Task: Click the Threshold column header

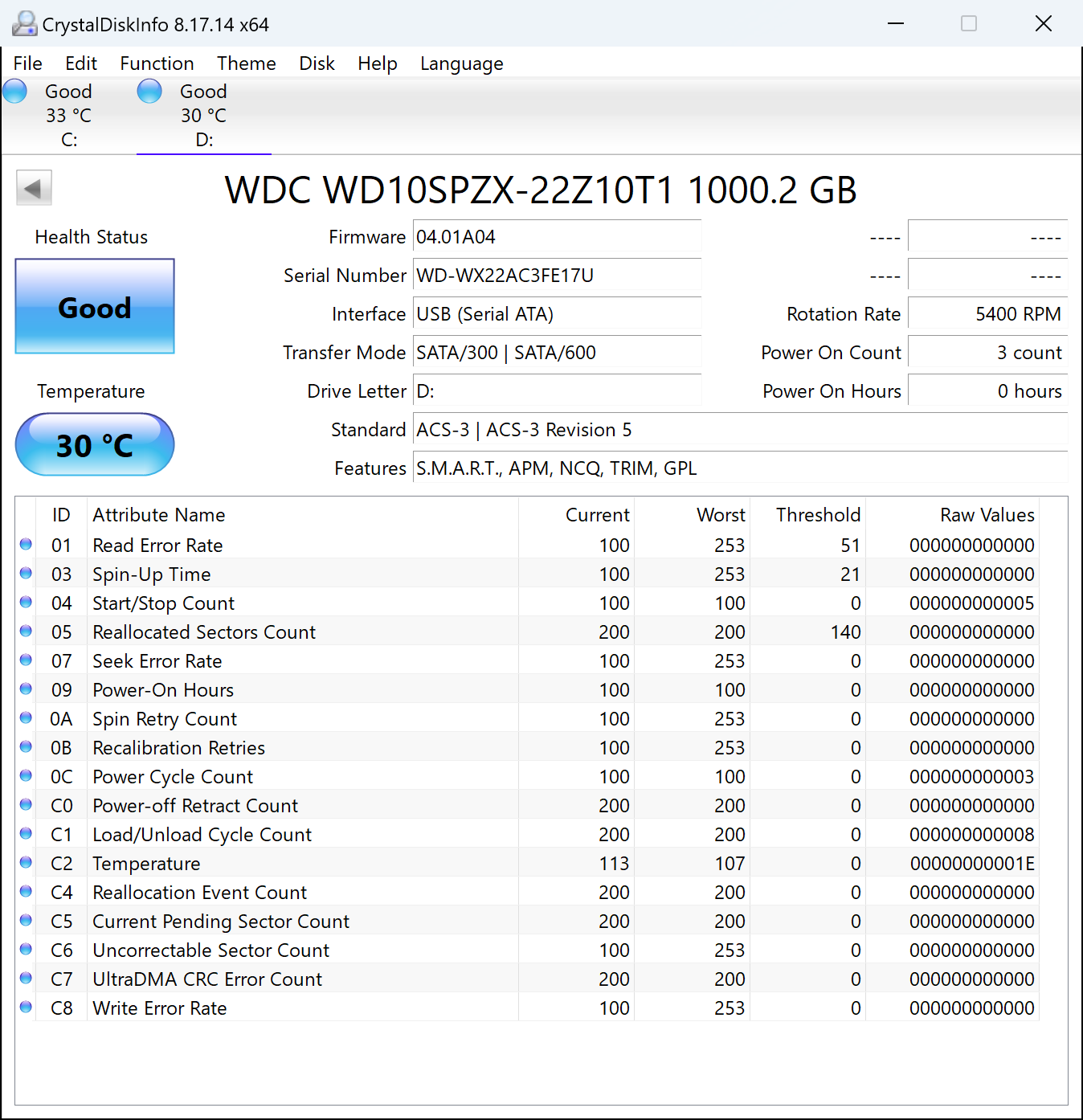Action: [807, 515]
